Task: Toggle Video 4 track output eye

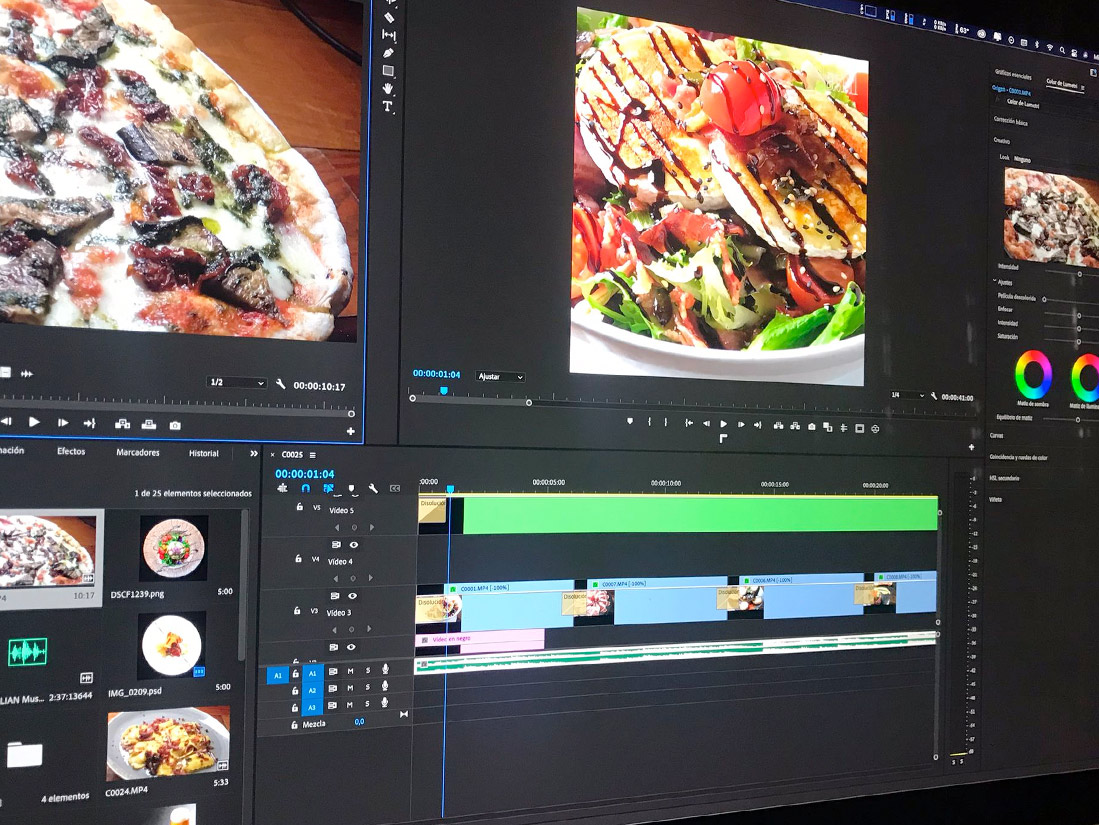Action: pos(354,545)
